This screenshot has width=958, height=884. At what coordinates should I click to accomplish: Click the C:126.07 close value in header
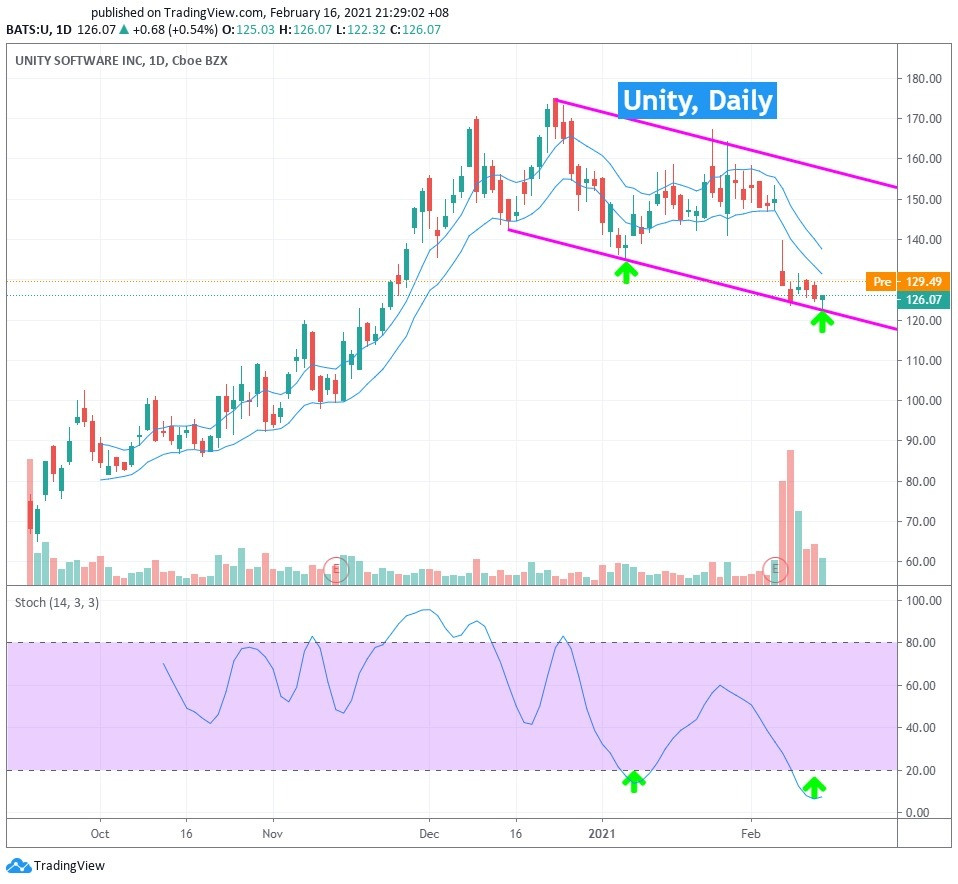point(415,29)
